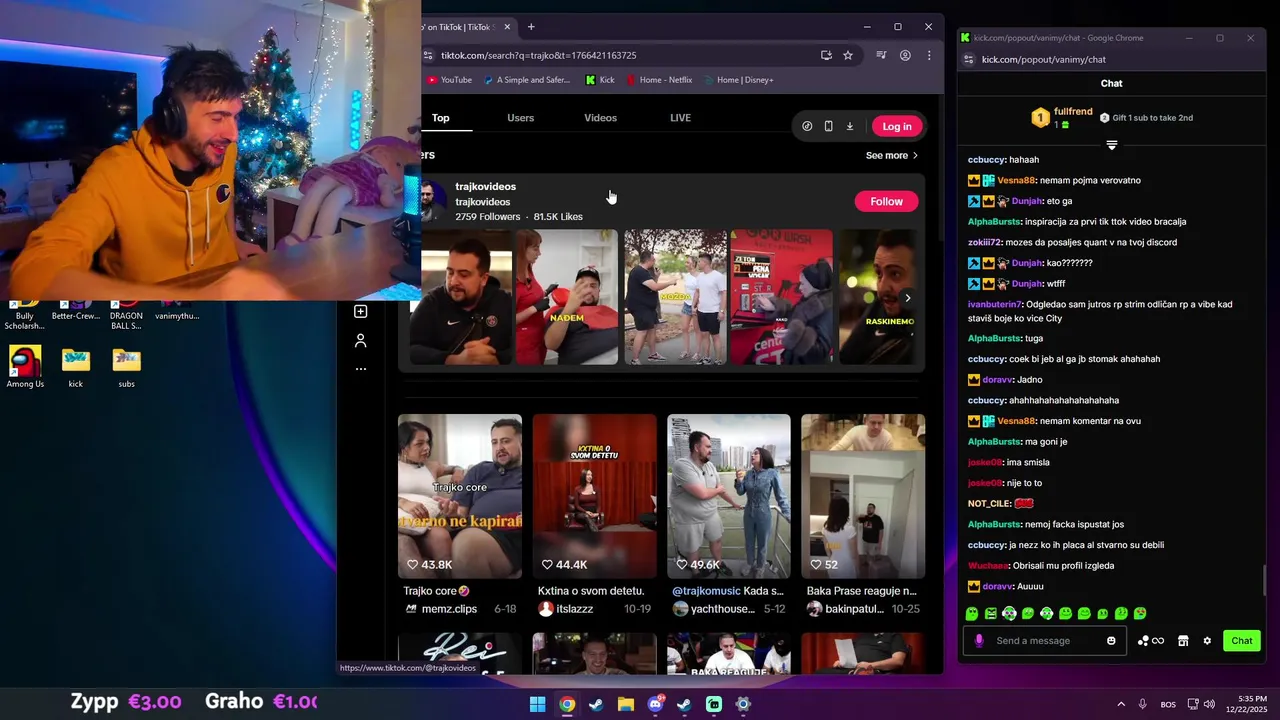Open the Kick gift shop icon
The image size is (1280, 720).
(1183, 641)
